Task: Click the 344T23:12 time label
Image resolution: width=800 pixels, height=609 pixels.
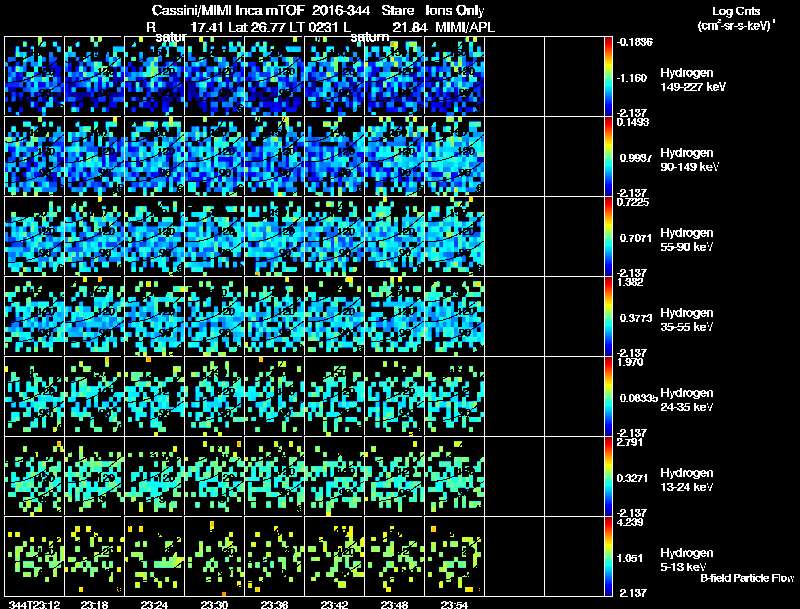Action: 35,605
